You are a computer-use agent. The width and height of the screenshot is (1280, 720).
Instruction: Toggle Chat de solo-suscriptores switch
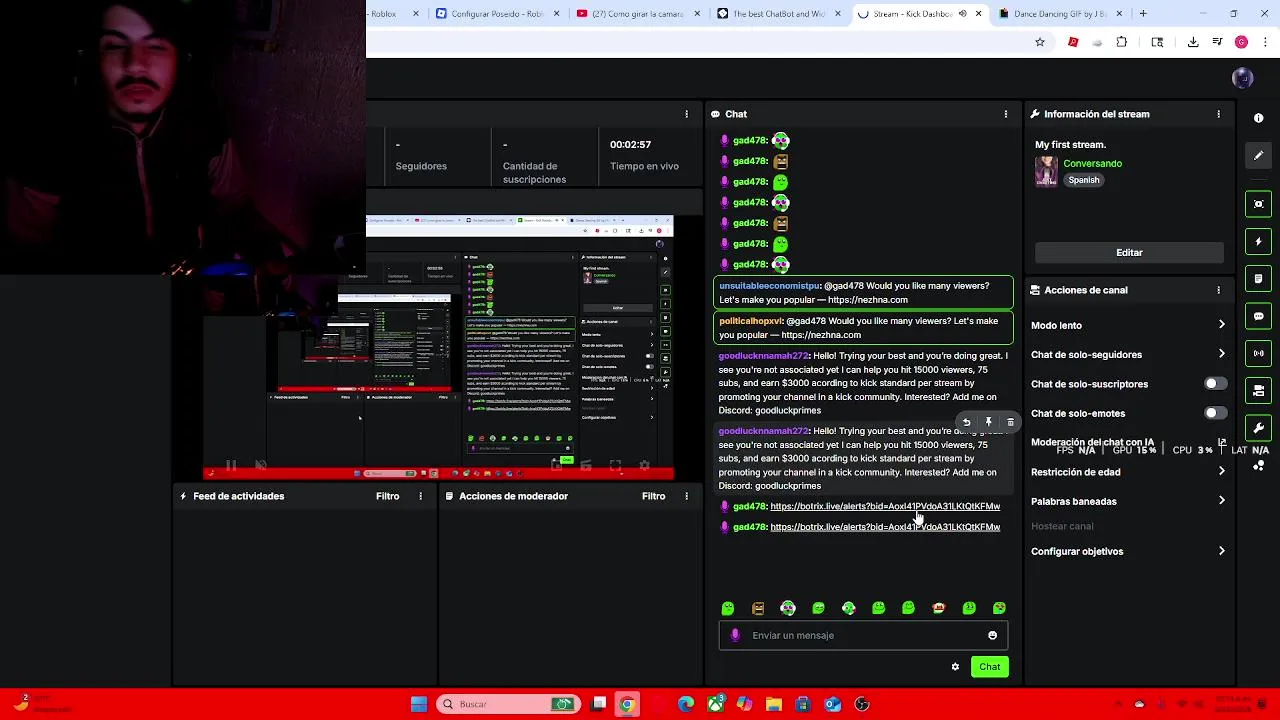[1214, 384]
